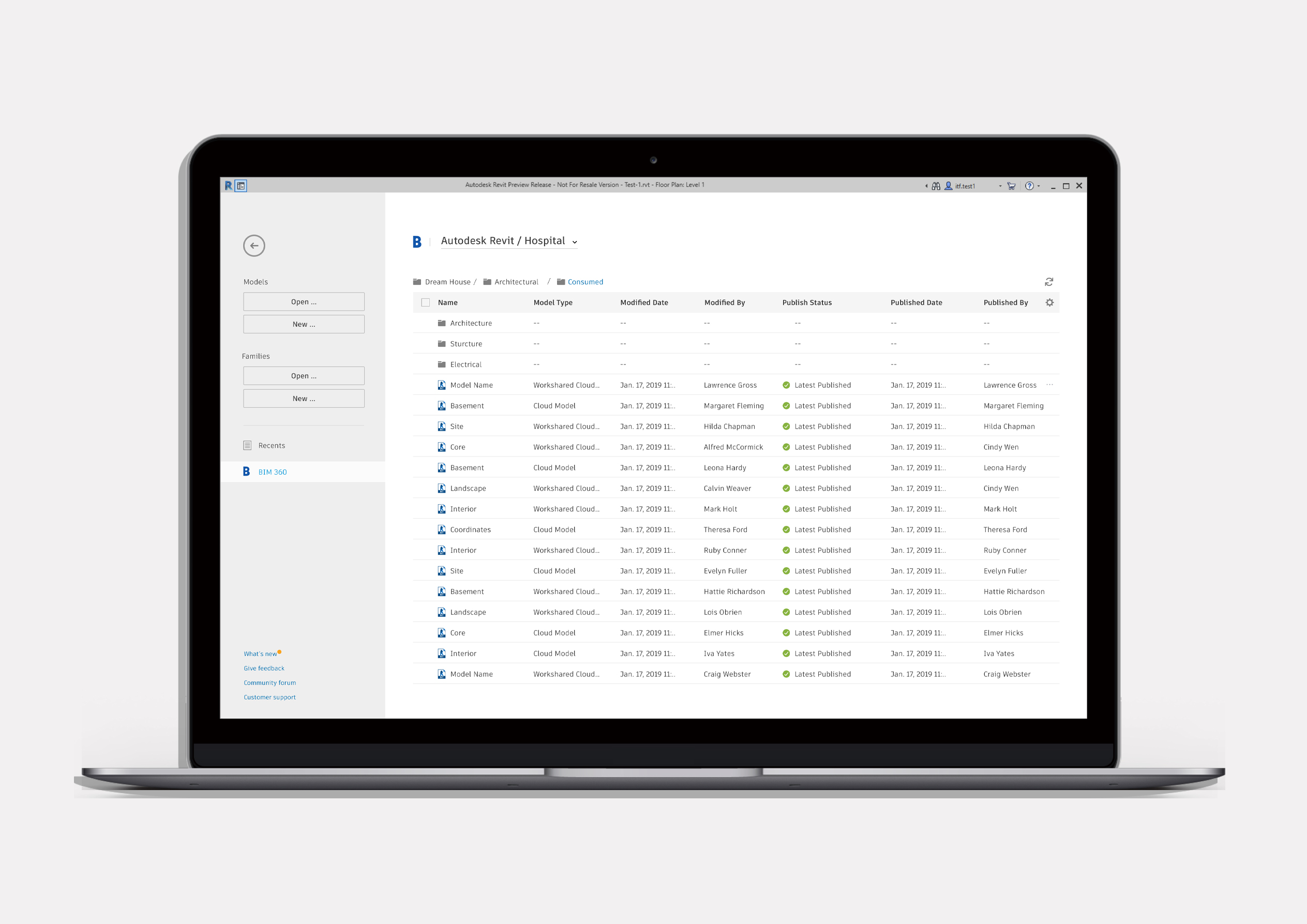This screenshot has height=924, width=1307.
Task: Refresh the file list
Action: pyautogui.click(x=1049, y=282)
